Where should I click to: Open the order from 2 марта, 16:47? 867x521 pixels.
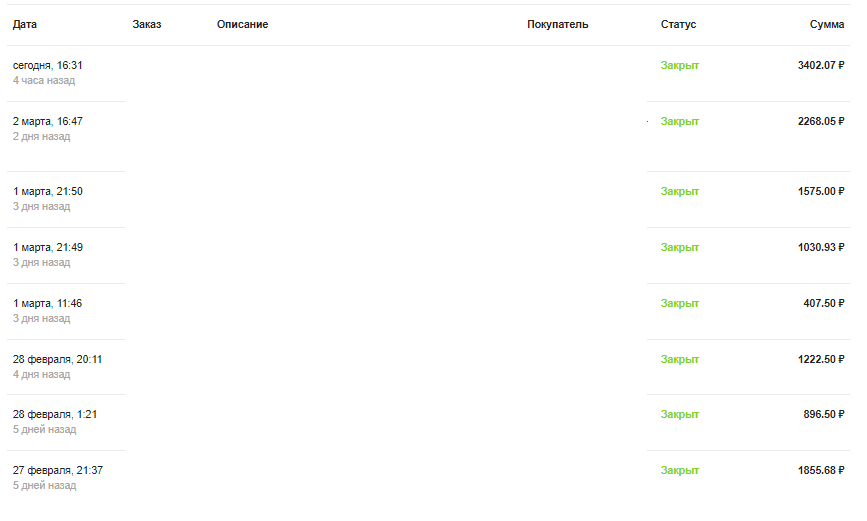point(48,121)
